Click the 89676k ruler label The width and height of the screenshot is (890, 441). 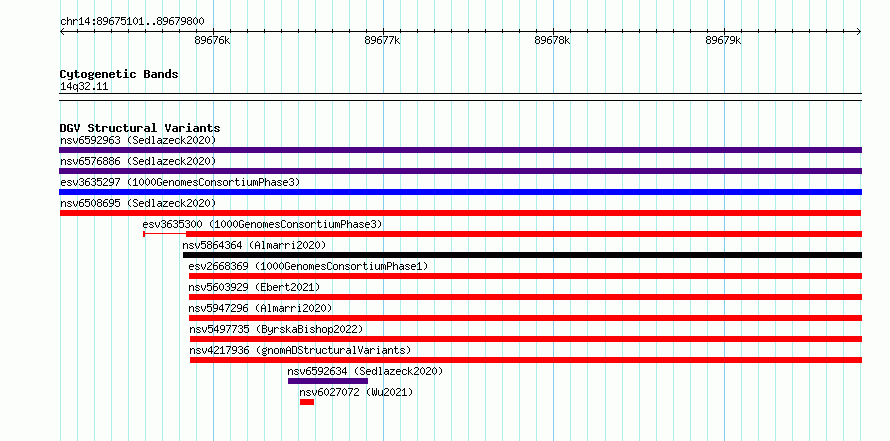(x=212, y=40)
